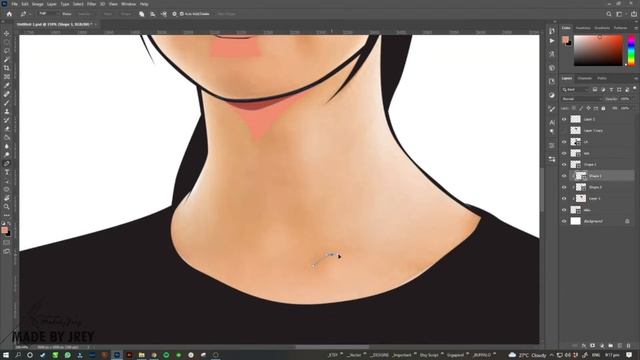Open WhatsApp from the taskbar
Screen dimensions: 640x360
coord(67,355)
